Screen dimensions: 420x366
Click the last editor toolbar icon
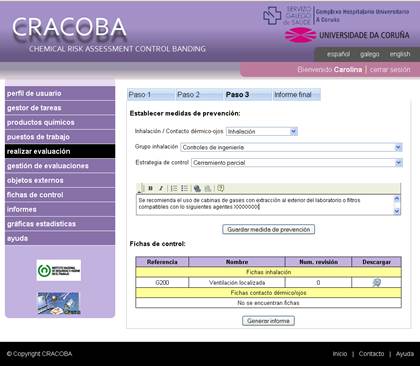pyautogui.click(x=220, y=188)
